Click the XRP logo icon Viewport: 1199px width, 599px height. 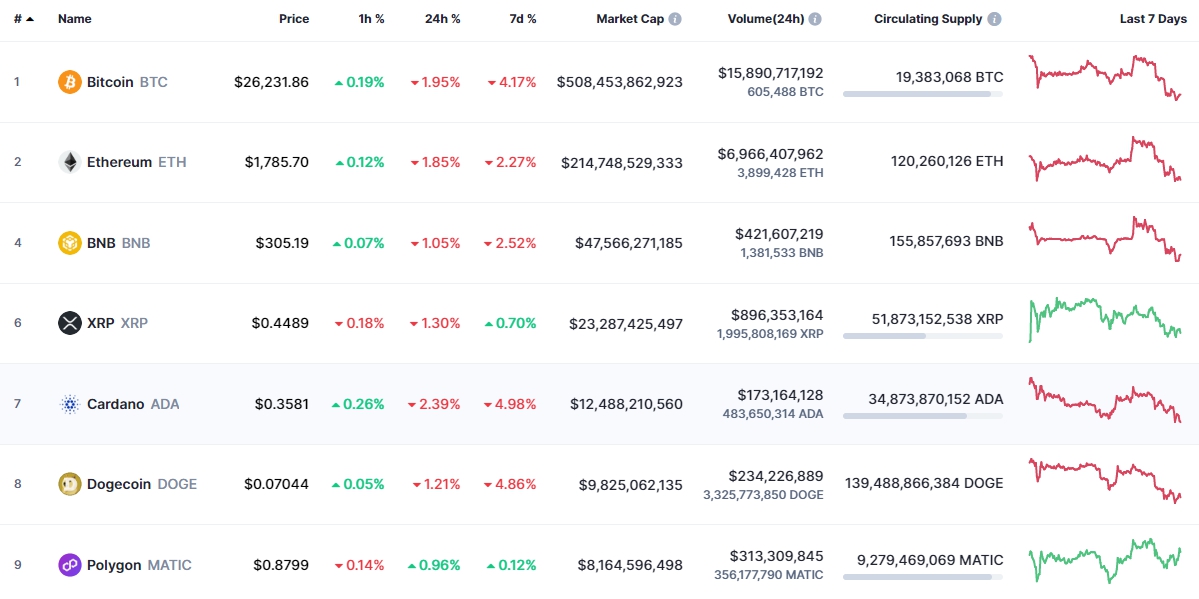70,324
